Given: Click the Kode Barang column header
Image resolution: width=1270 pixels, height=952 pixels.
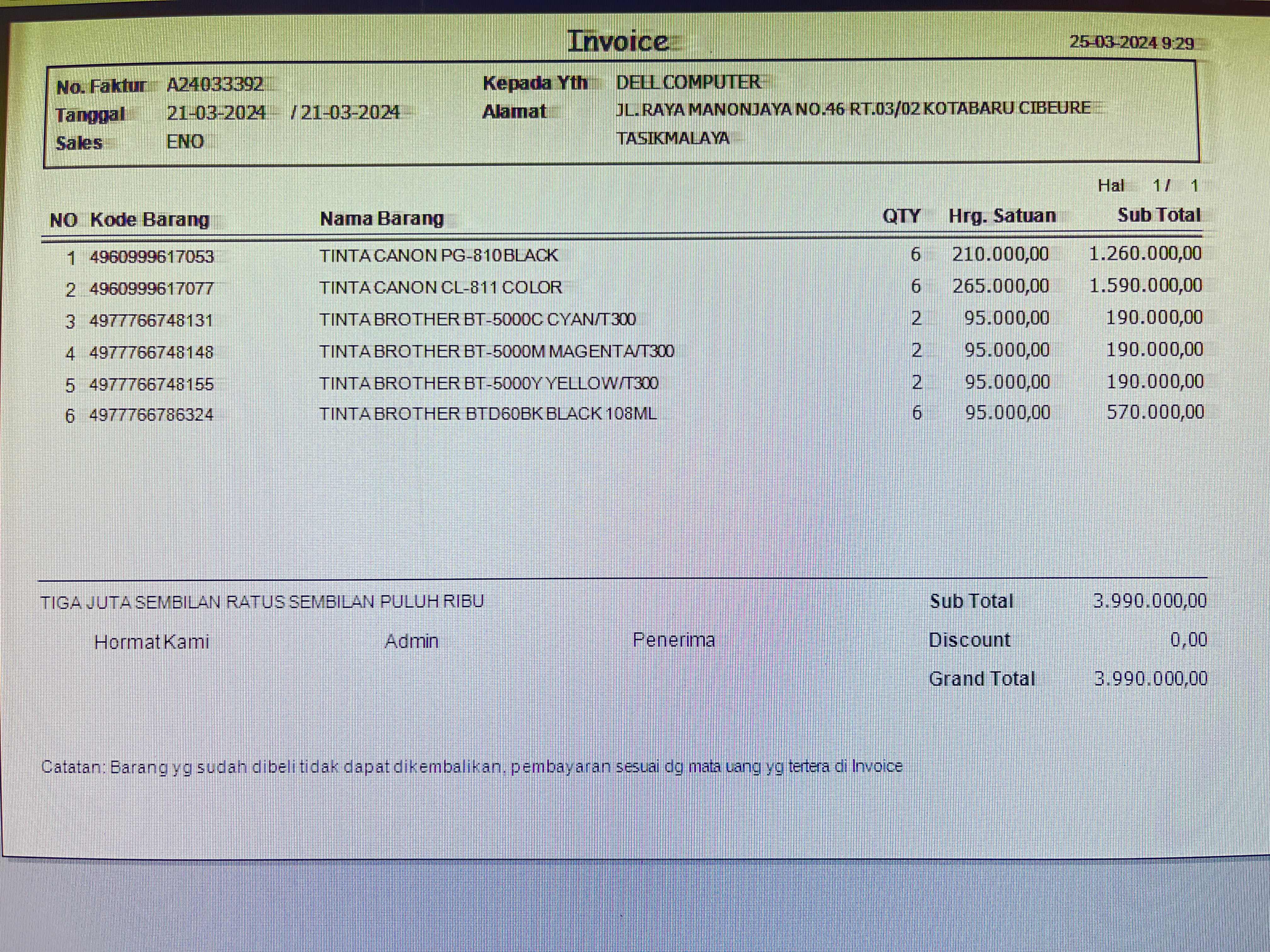Looking at the screenshot, I should [x=150, y=219].
